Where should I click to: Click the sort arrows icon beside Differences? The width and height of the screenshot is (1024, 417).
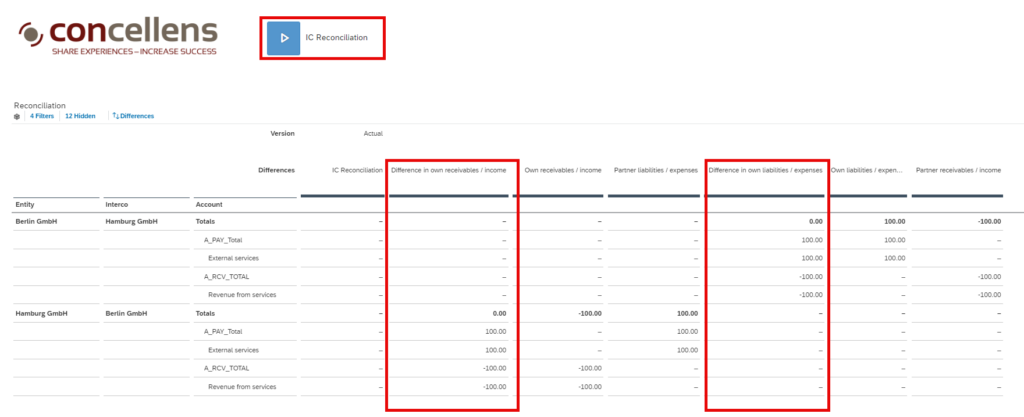pyautogui.click(x=115, y=116)
